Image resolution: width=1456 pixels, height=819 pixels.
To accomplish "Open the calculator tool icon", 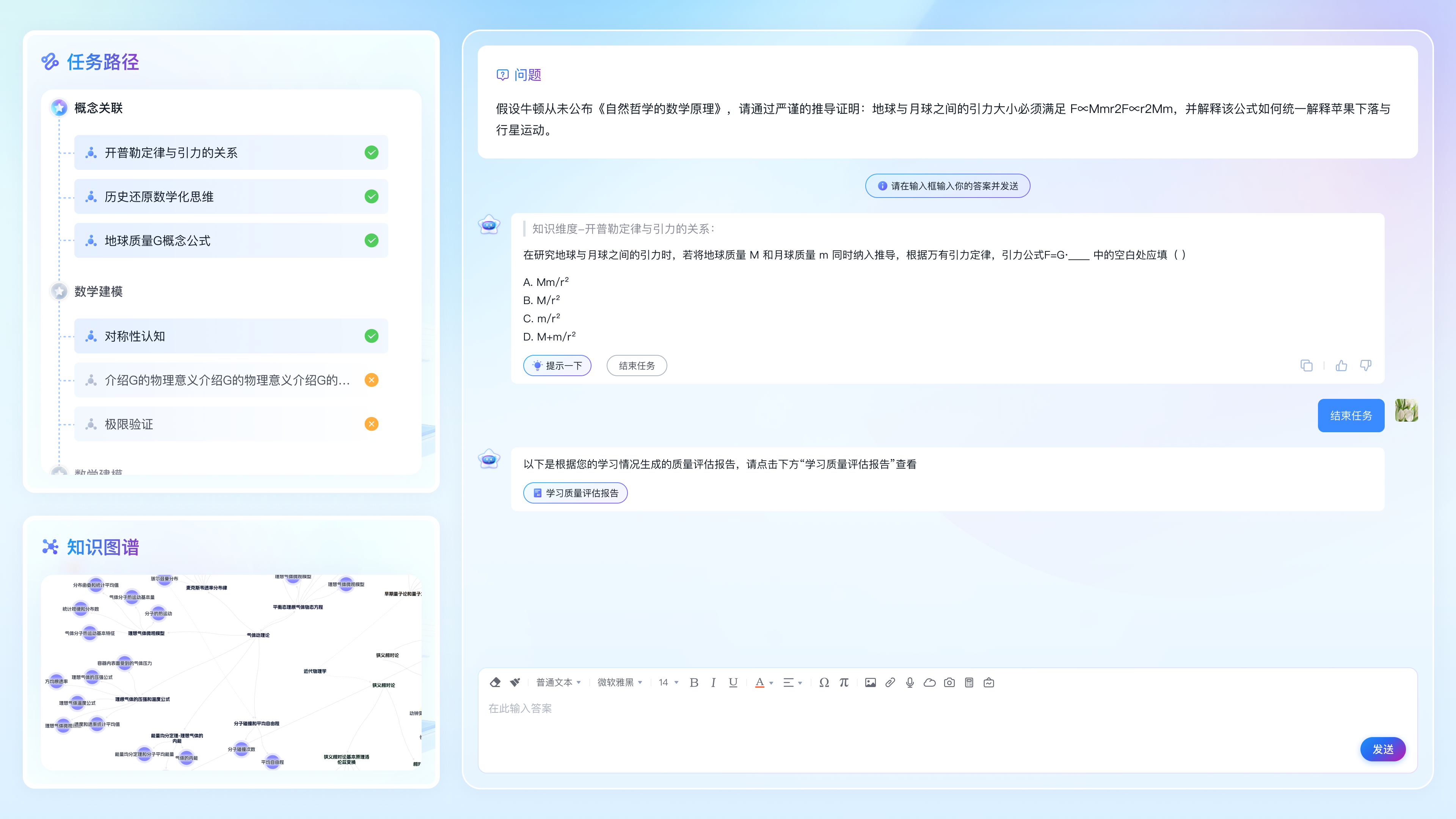I will tap(969, 682).
